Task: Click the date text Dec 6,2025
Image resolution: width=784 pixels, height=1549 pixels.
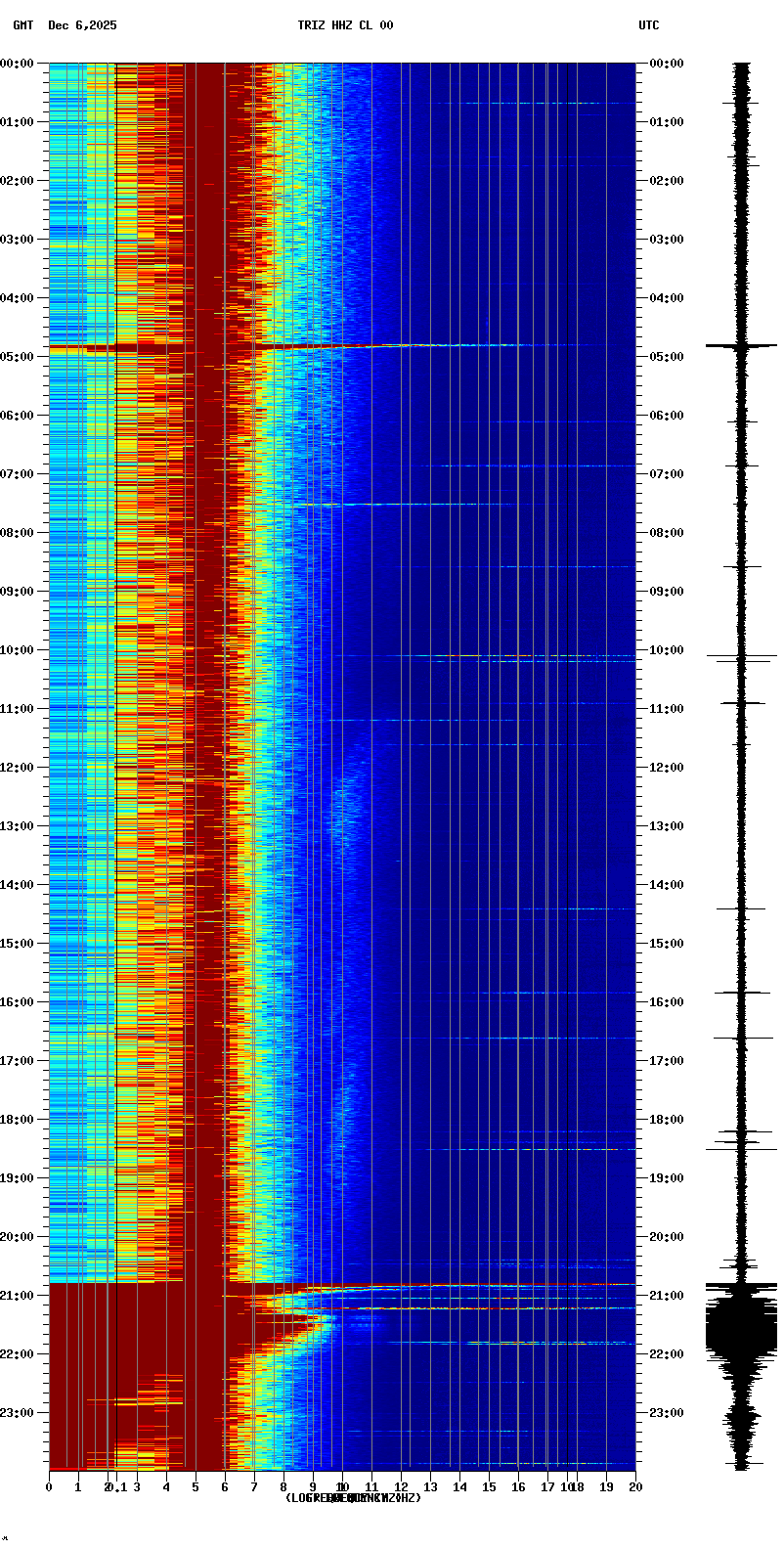Action: coord(82,25)
